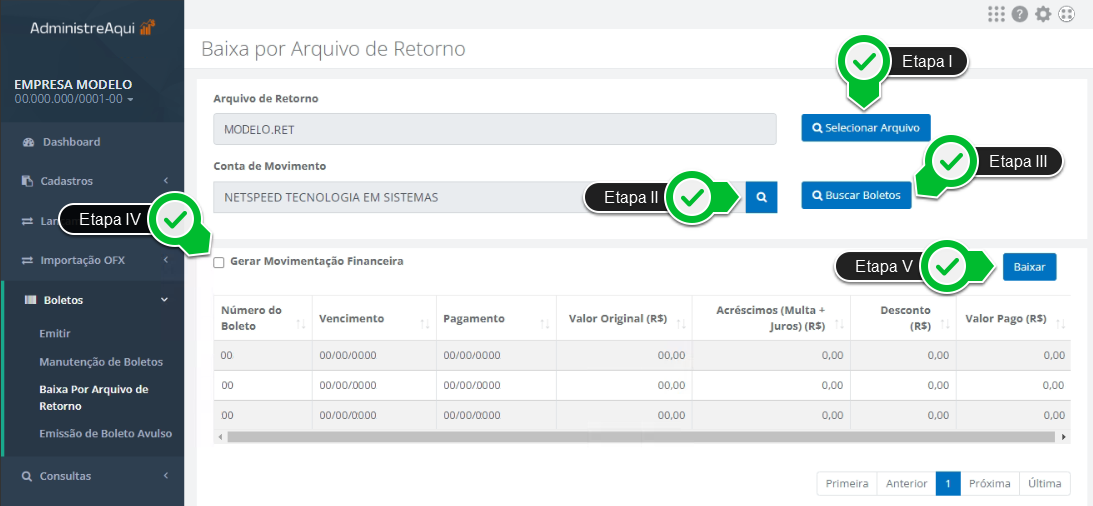Viewport: 1093px width, 506px height.
Task: Click the table's horizontal scrollbar
Action: [641, 437]
